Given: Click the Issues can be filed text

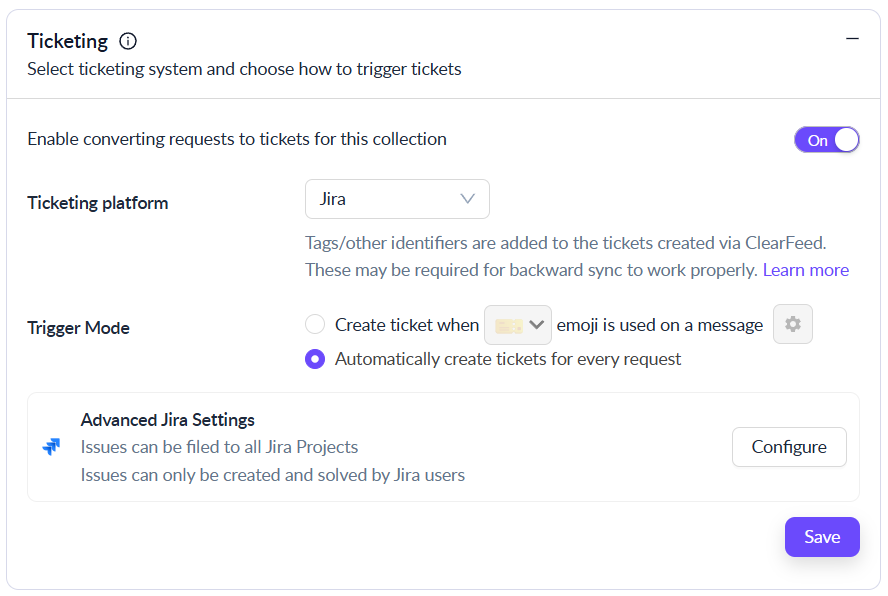Looking at the screenshot, I should tap(219, 447).
